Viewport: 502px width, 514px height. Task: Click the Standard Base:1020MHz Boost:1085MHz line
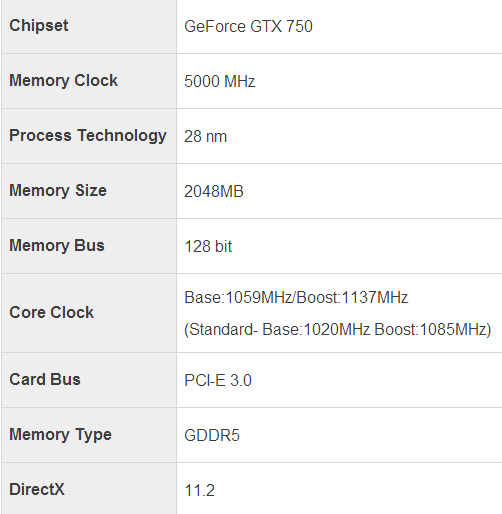click(x=338, y=330)
